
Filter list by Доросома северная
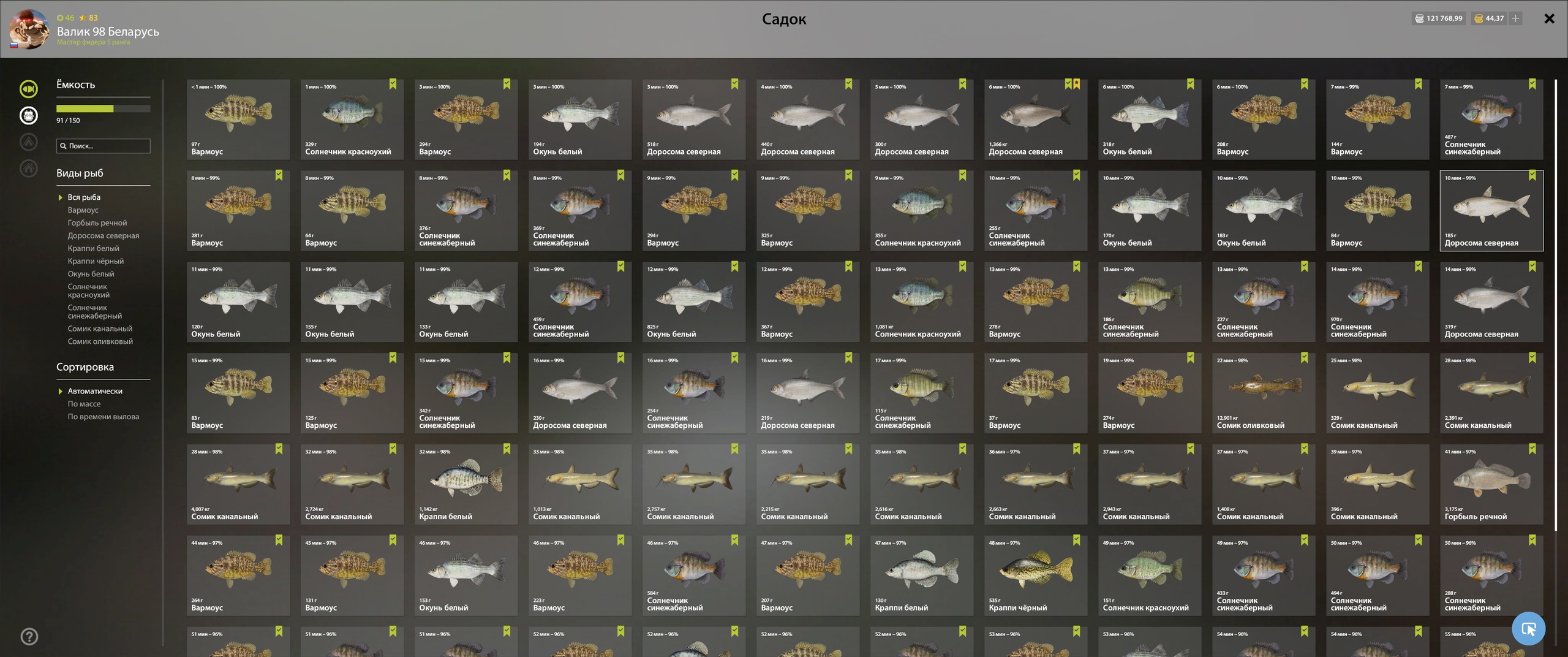(x=103, y=235)
